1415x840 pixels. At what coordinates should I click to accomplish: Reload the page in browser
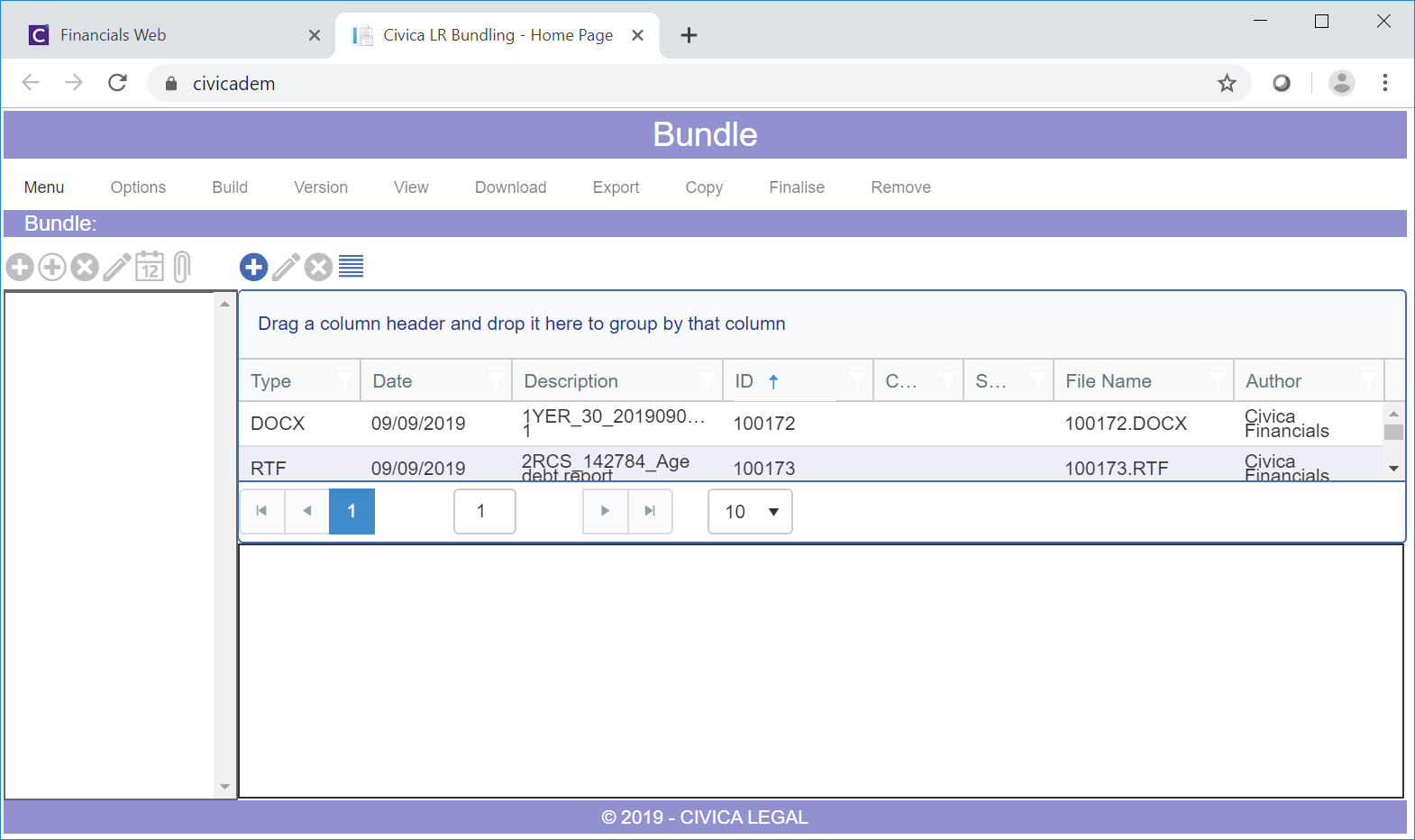pos(117,83)
